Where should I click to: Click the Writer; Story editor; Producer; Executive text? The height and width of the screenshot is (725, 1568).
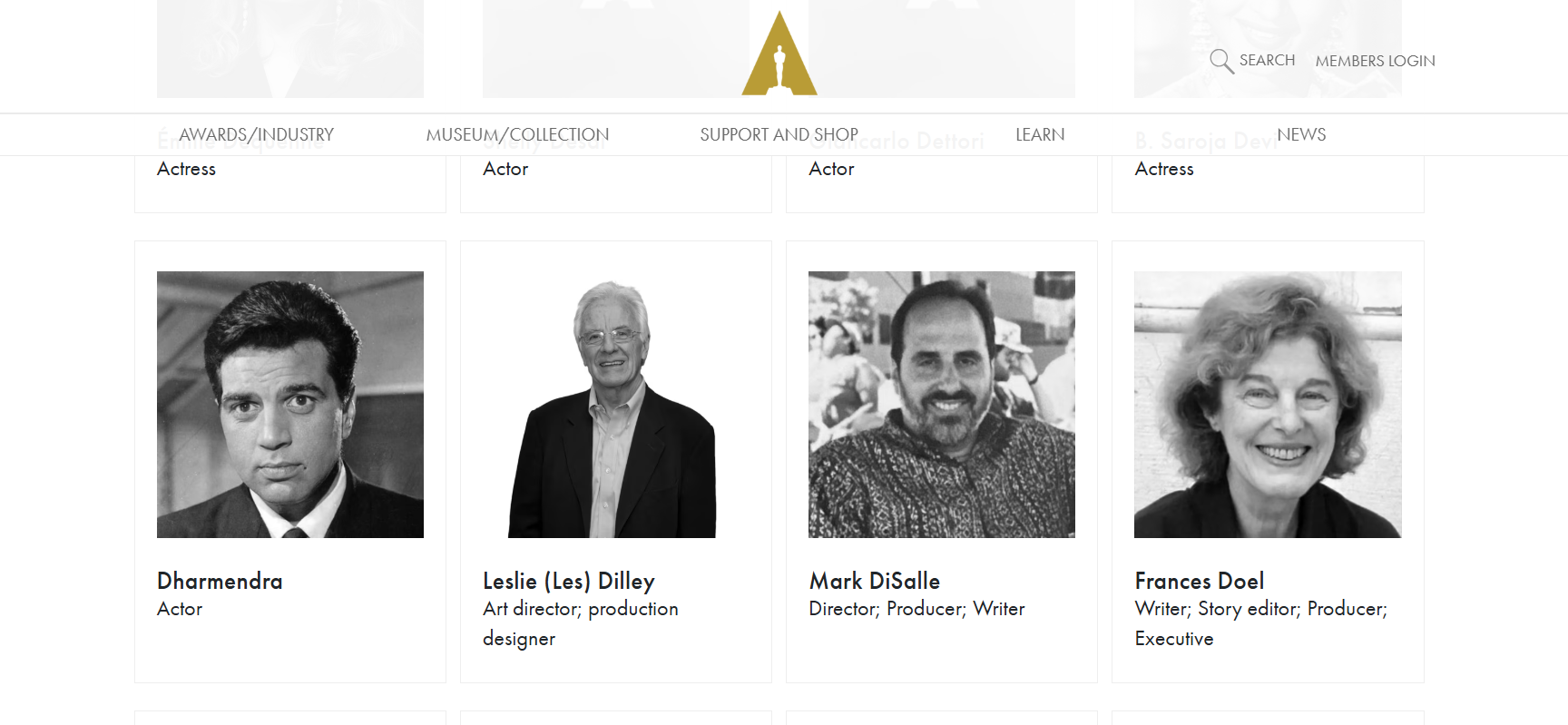(x=1260, y=623)
